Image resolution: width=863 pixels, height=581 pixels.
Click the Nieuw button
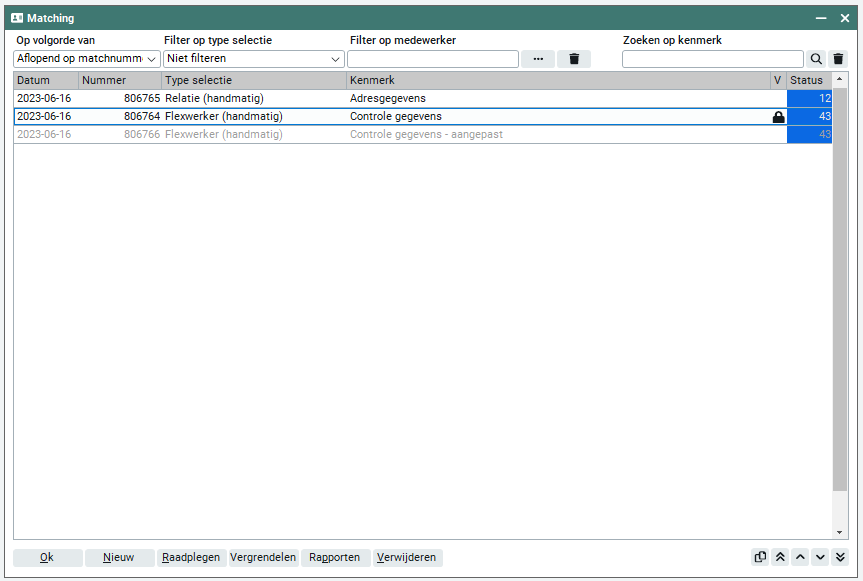[119, 558]
